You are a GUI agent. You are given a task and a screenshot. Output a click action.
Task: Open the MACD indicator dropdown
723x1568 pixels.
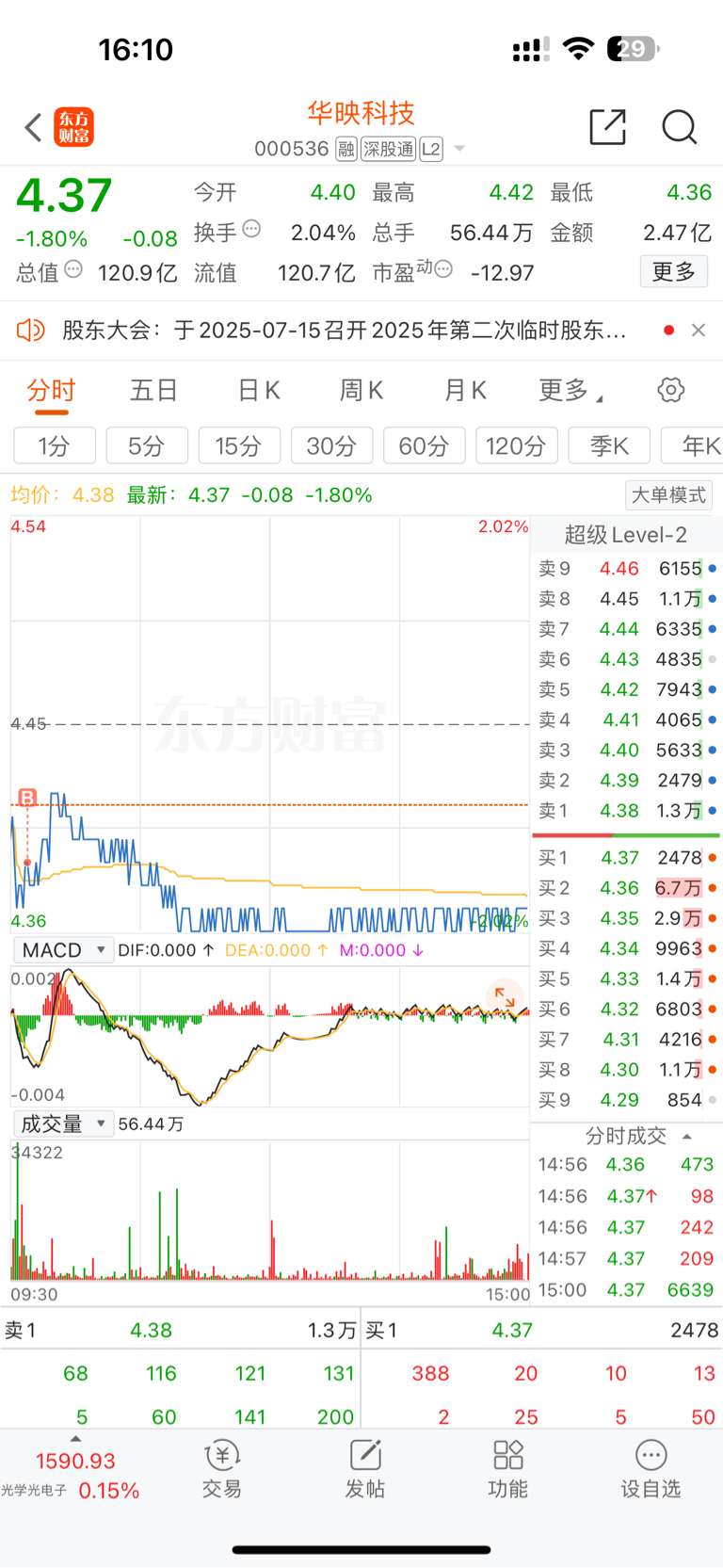pos(64,950)
